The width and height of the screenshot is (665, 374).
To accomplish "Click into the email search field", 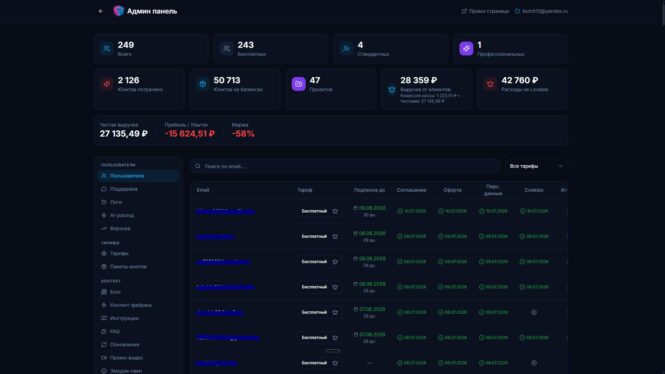I will (x=345, y=166).
